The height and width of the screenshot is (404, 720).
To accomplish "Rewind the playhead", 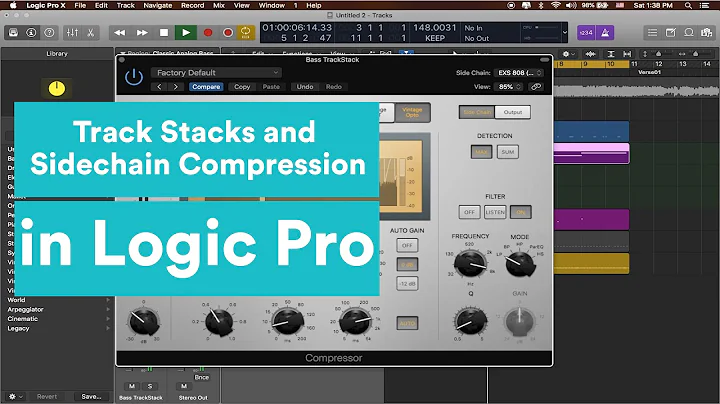I will tap(120, 33).
